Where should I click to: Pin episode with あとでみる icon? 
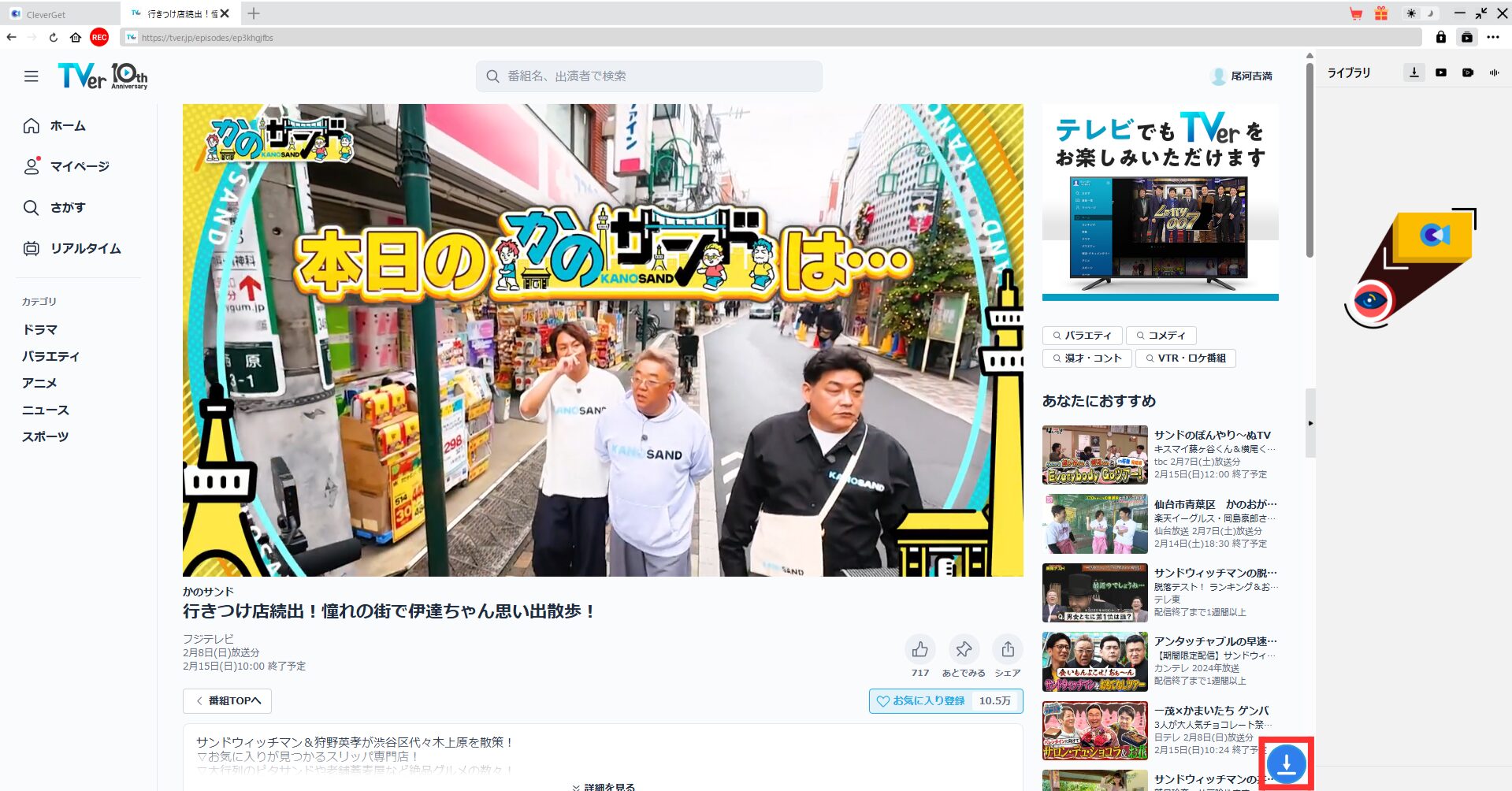tap(963, 649)
